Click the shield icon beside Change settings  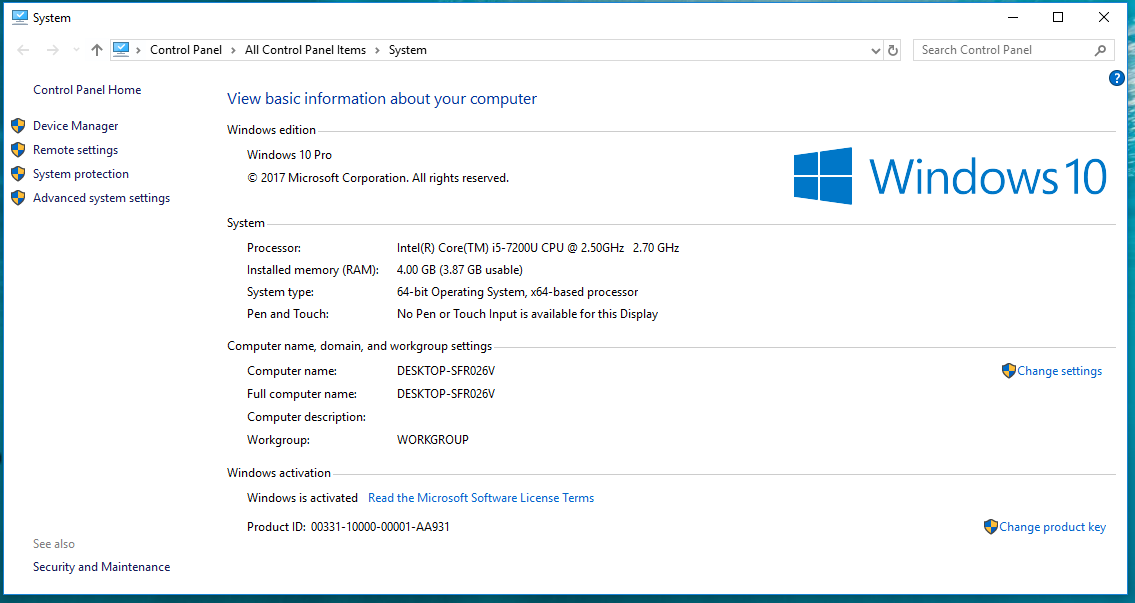(1008, 371)
